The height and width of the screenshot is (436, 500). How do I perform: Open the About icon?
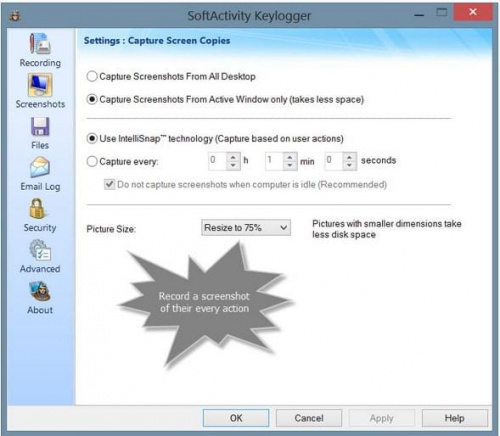click(40, 291)
